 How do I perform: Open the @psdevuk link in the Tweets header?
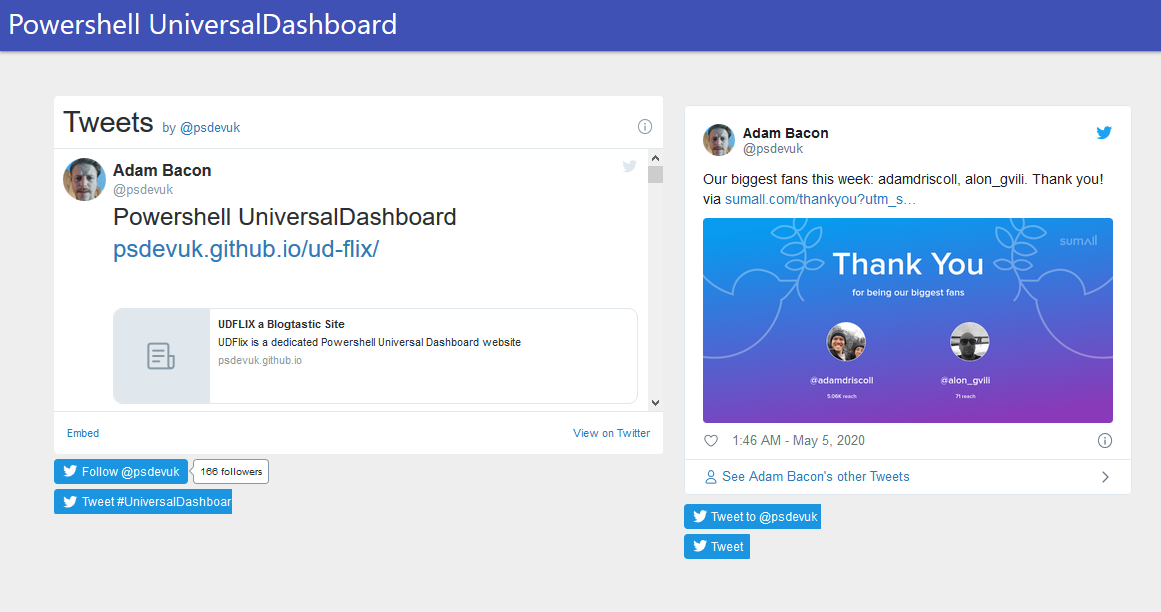click(x=210, y=127)
